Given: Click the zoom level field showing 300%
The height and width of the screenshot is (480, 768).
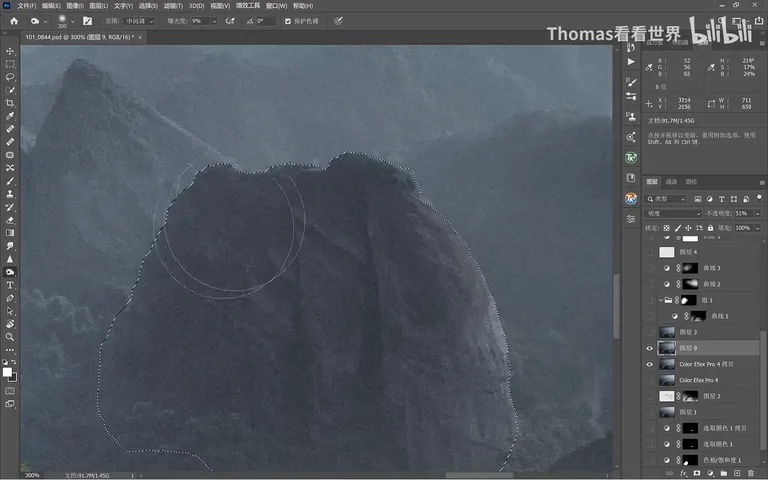Looking at the screenshot, I should pyautogui.click(x=32, y=475).
